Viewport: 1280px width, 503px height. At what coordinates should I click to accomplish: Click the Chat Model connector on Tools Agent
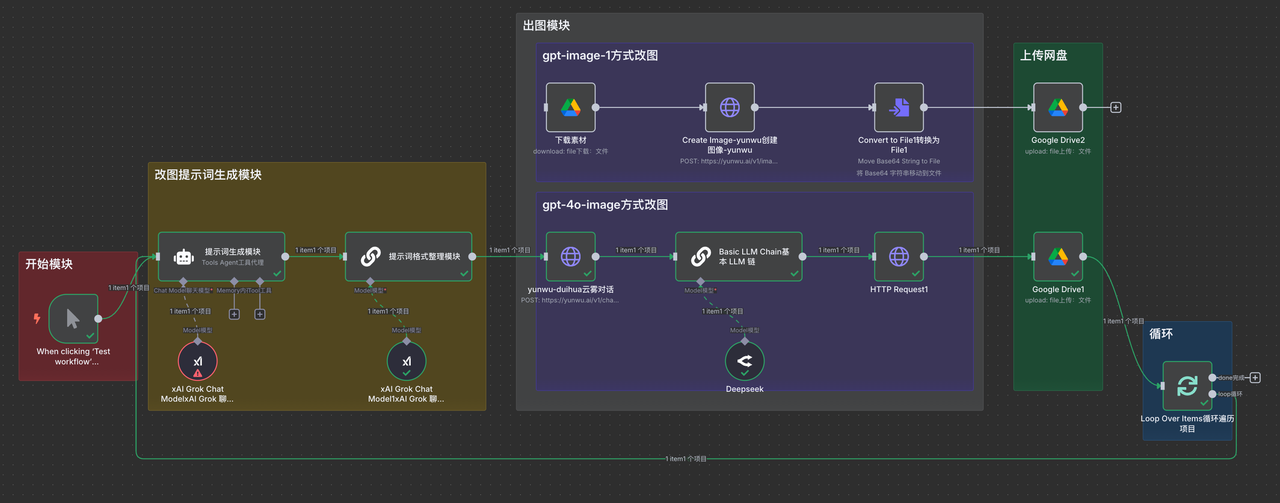point(183,282)
